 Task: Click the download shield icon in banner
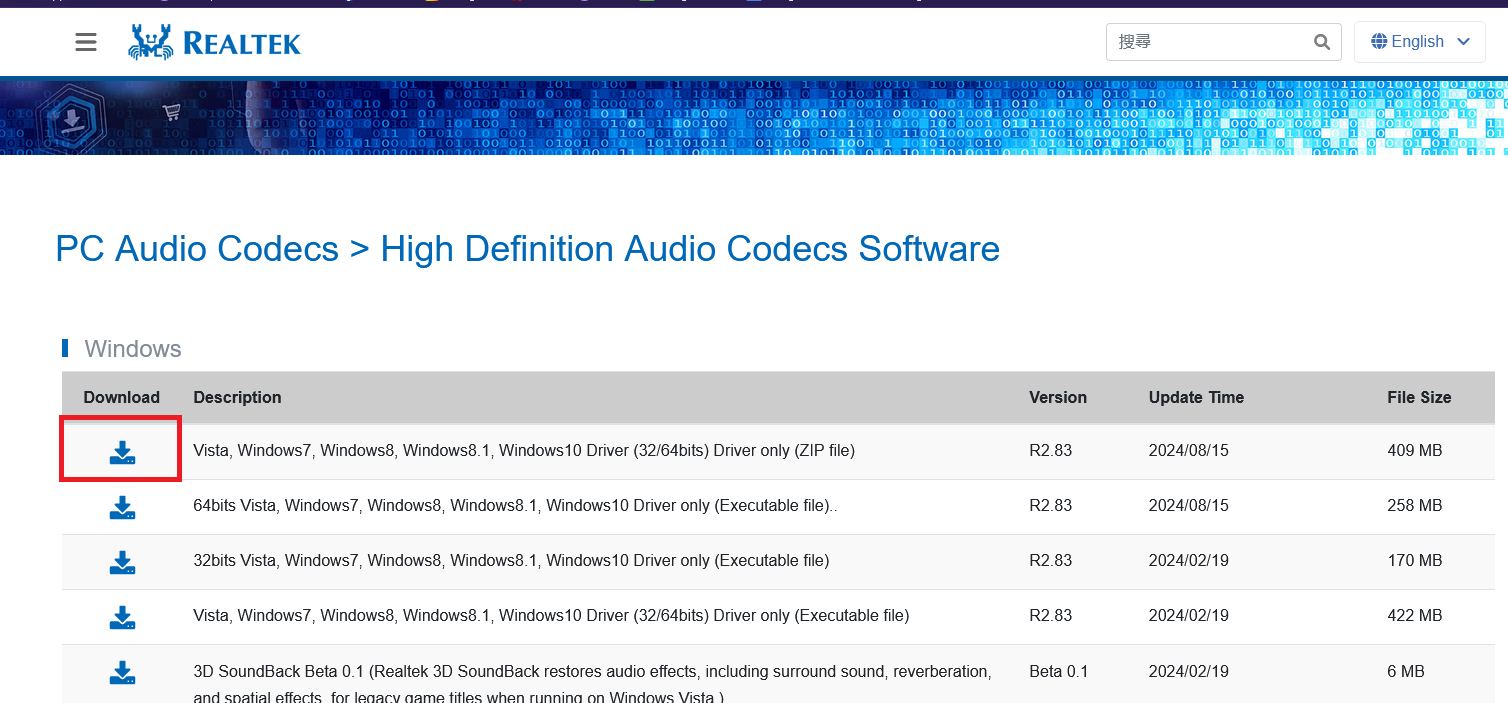pyautogui.click(x=71, y=121)
